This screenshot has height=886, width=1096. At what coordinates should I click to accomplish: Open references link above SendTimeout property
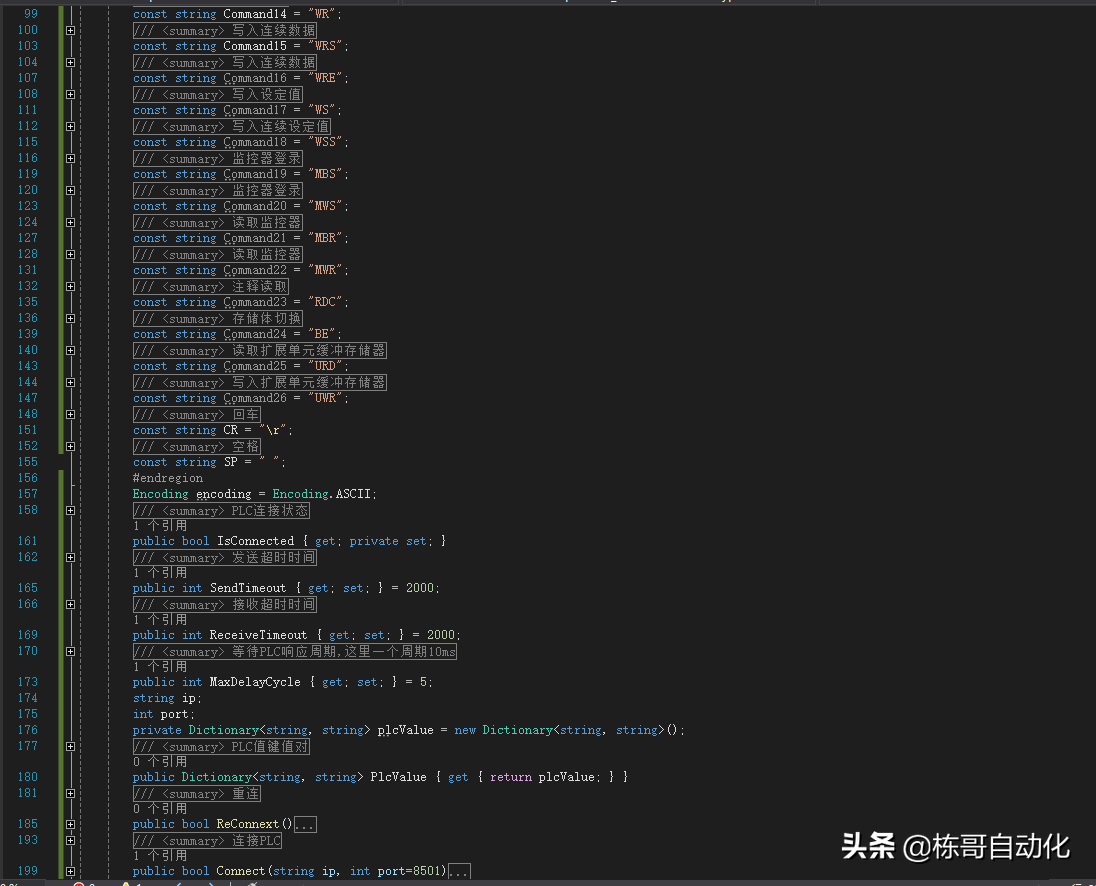click(160, 573)
